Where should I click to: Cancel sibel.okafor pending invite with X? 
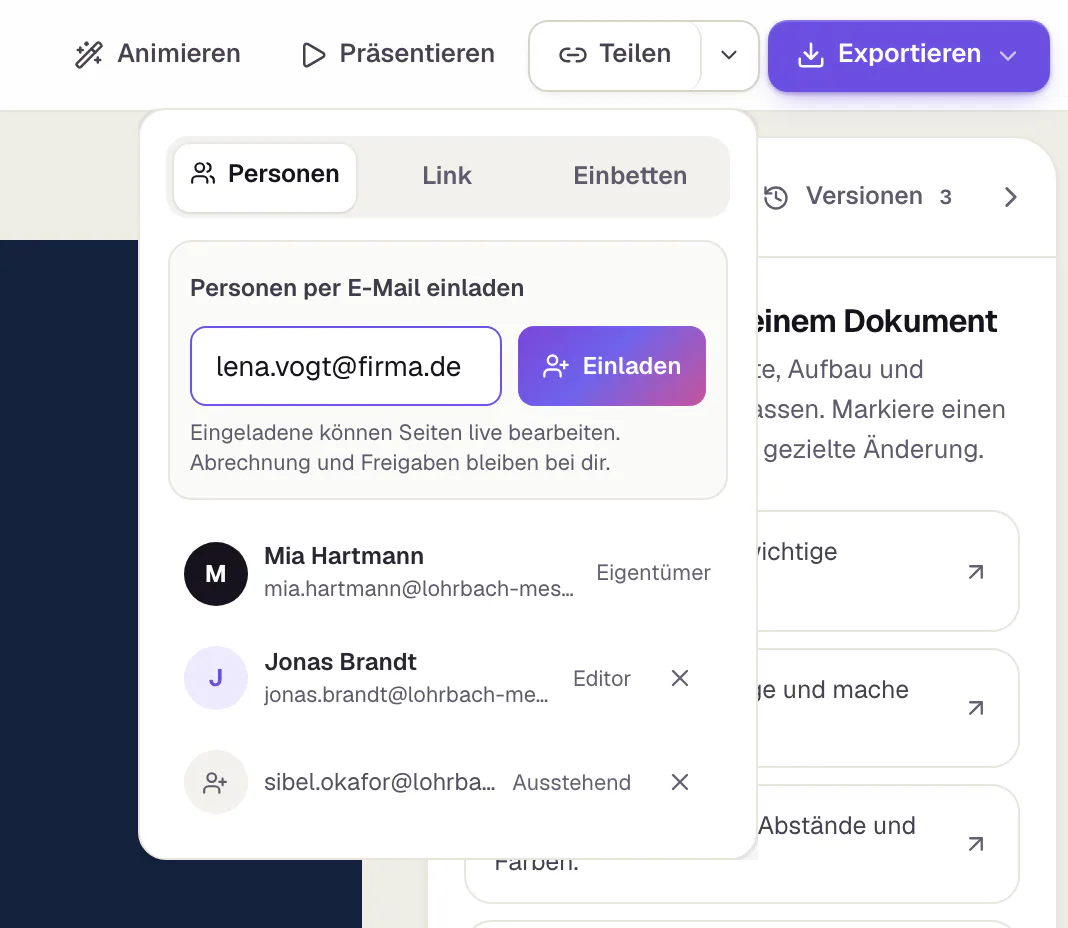(680, 782)
